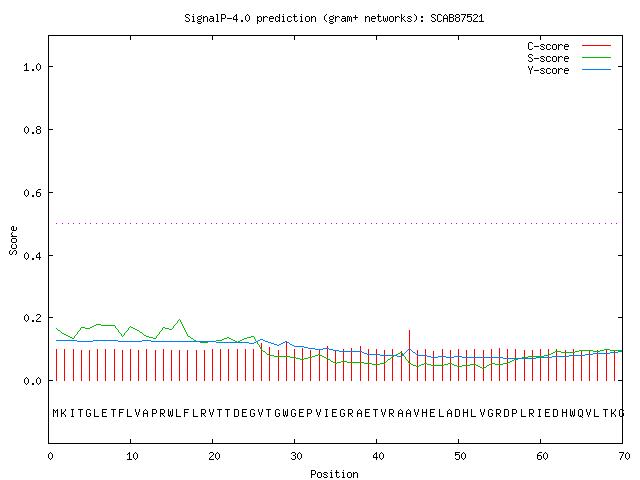Viewport: 640px width, 480px height.
Task: Click the blue Y-score legend line
Action: (596, 70)
